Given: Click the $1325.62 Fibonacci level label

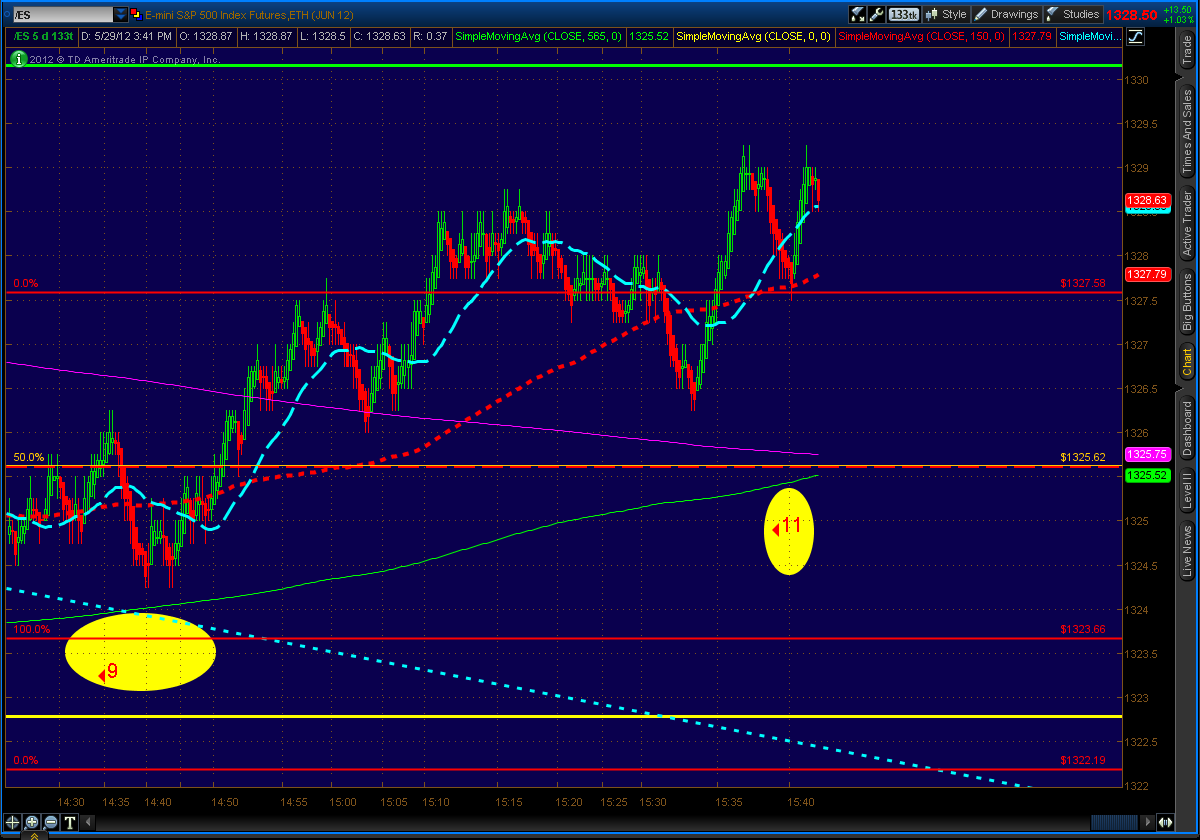Looking at the screenshot, I should (1084, 457).
